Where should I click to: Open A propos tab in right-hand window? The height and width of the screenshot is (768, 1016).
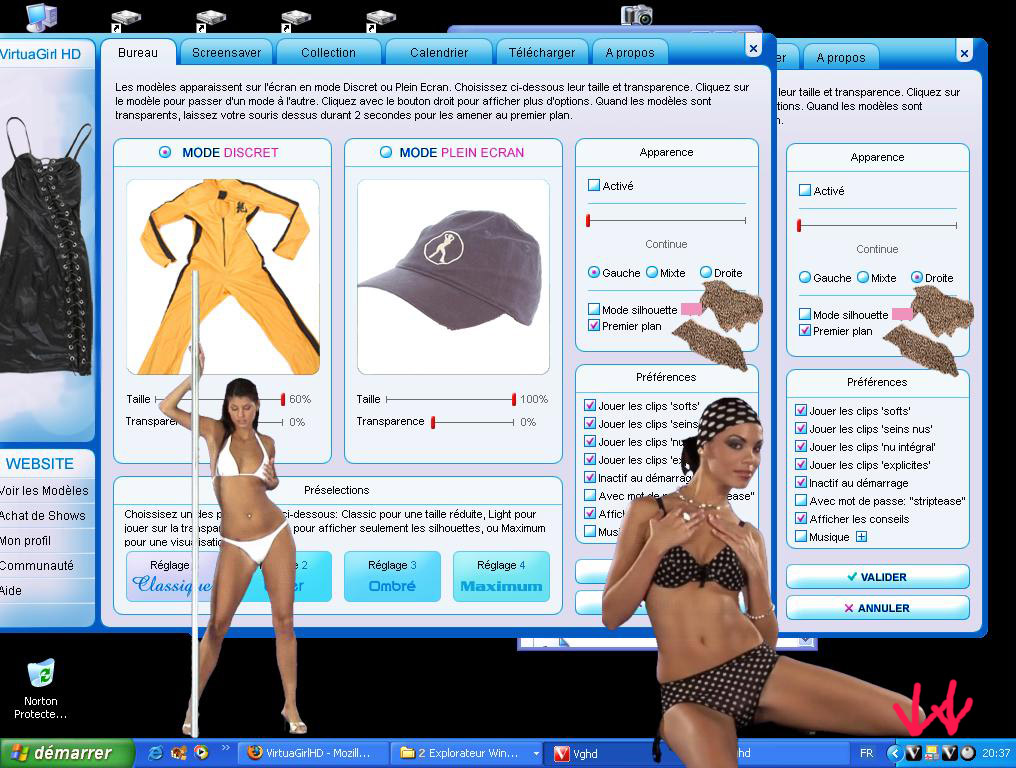tap(841, 58)
